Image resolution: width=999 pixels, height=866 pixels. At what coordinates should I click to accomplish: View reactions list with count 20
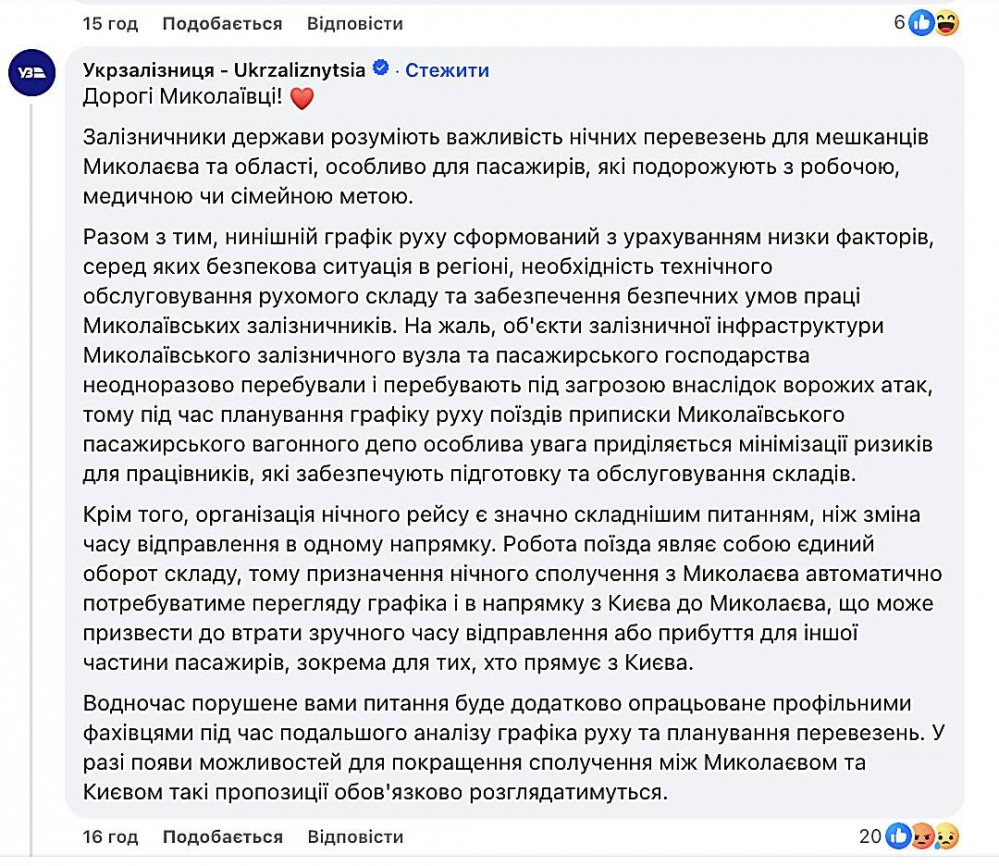coord(870,836)
